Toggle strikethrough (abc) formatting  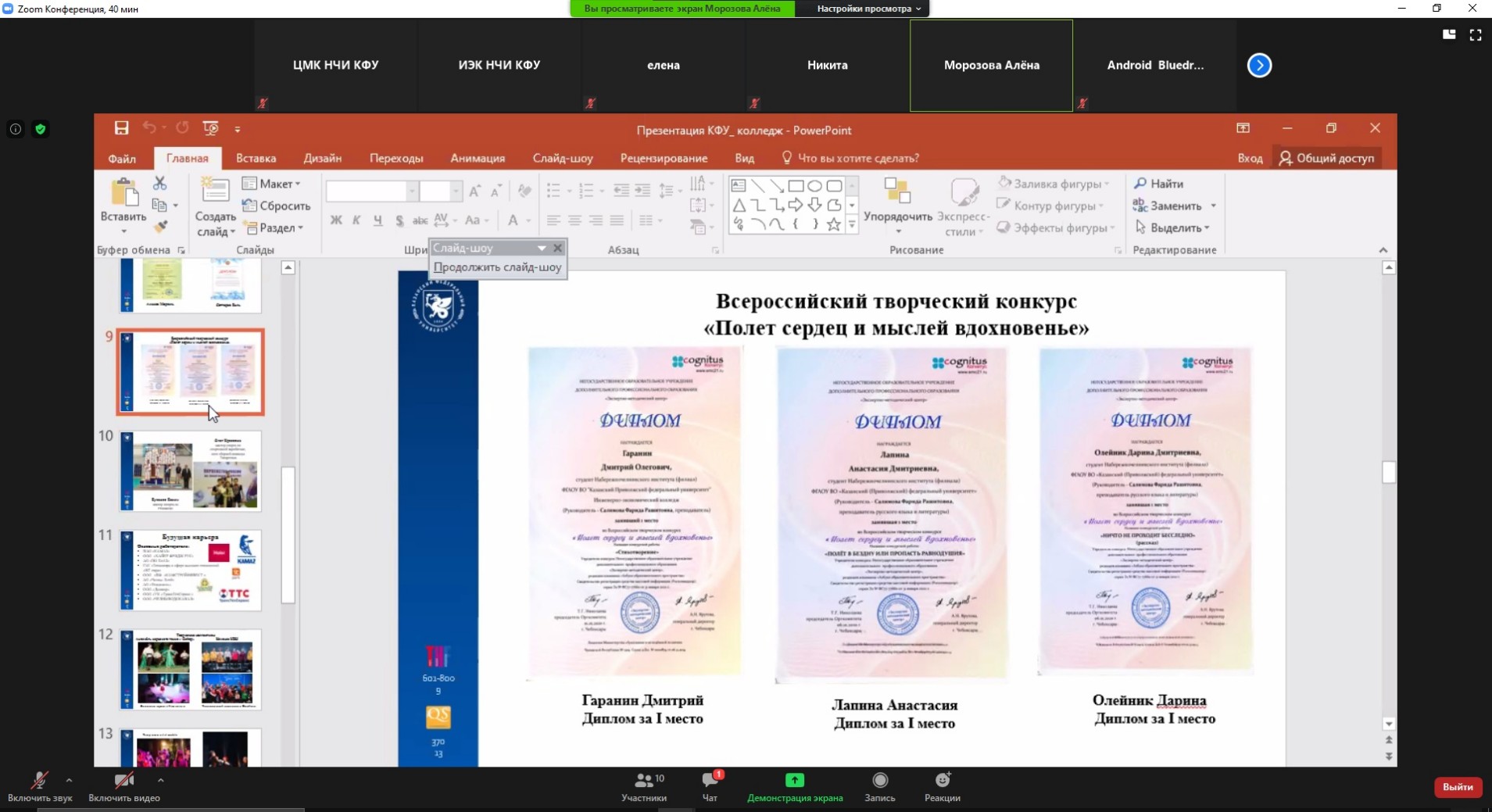420,220
